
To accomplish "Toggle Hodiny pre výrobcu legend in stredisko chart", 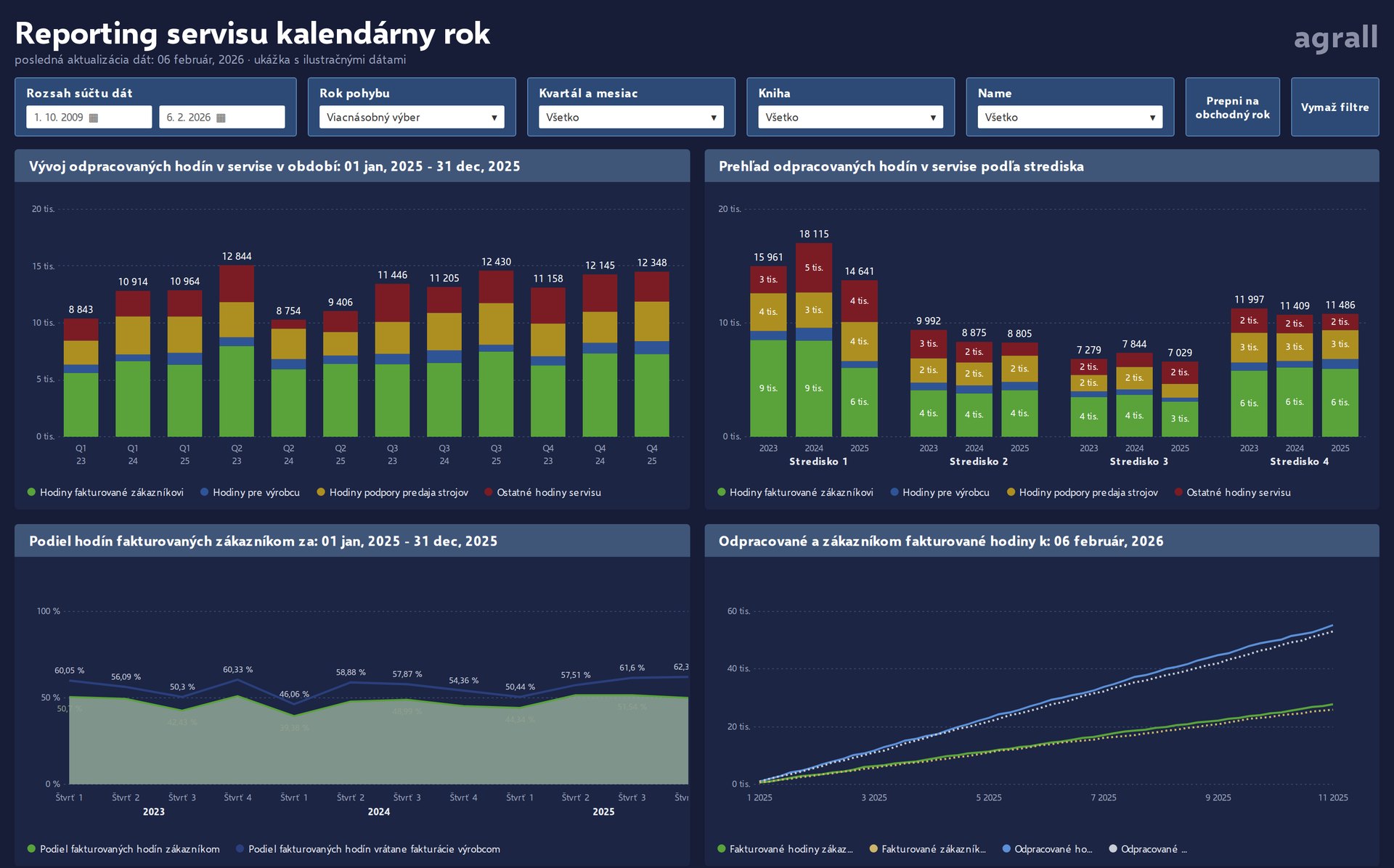I will coord(939,492).
